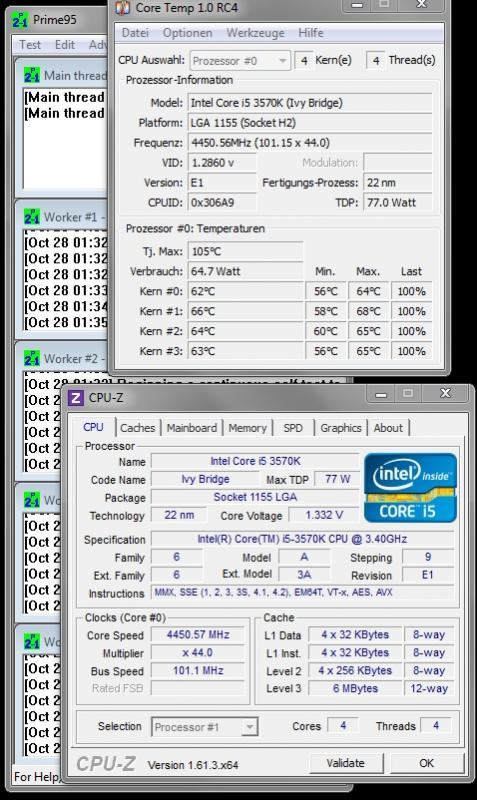This screenshot has height=800, width=477.
Task: Click the Kern(e) count box in Core Temp
Action: (x=304, y=61)
